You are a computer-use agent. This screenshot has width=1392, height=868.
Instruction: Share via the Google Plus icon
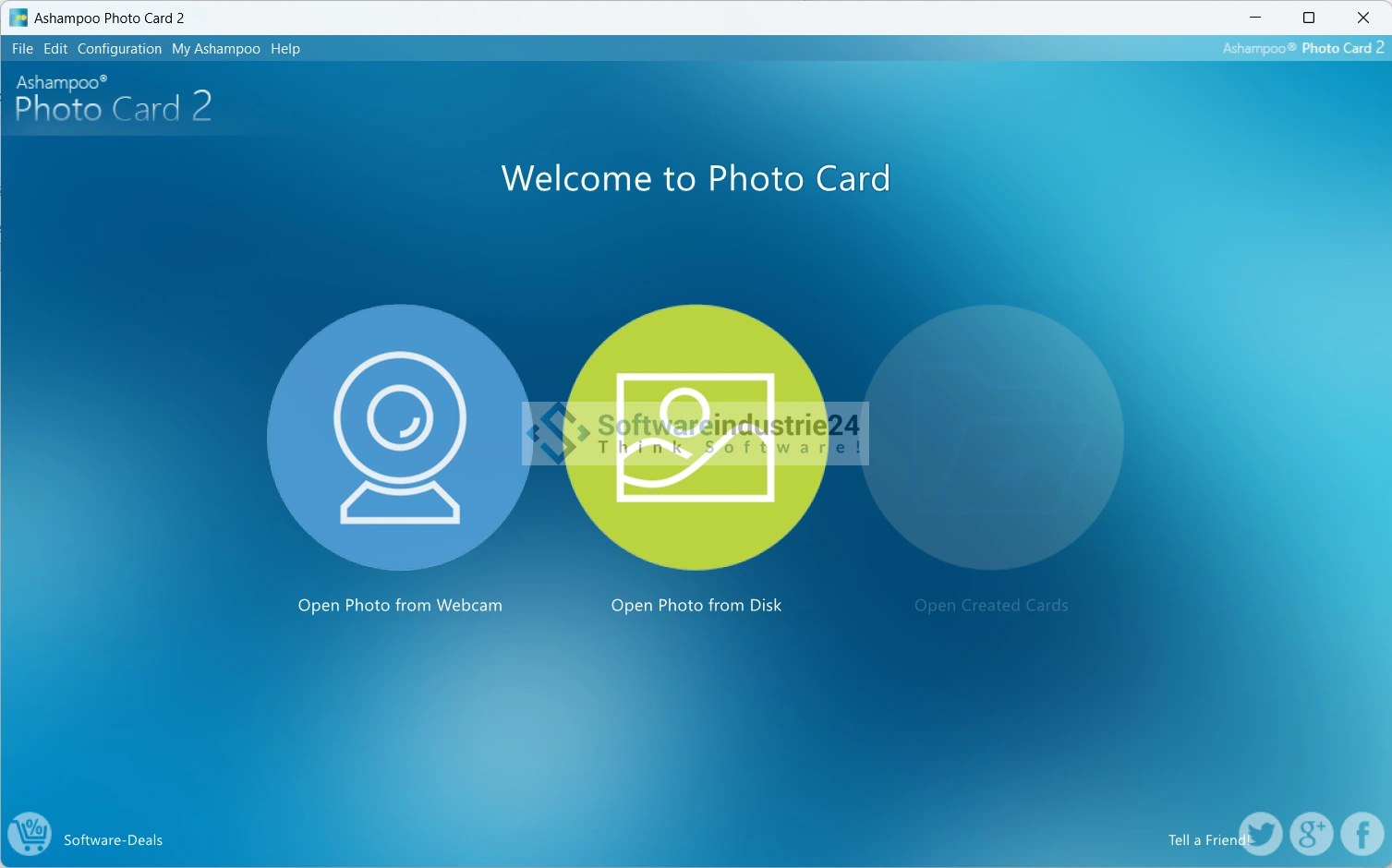[x=1311, y=834]
